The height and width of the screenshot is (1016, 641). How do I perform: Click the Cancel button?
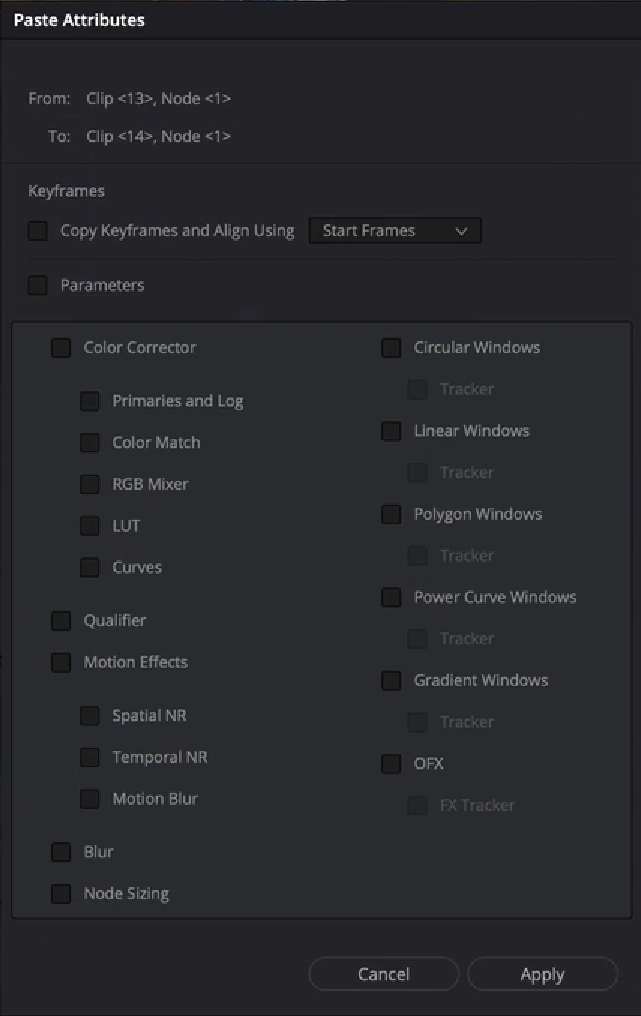click(x=384, y=974)
